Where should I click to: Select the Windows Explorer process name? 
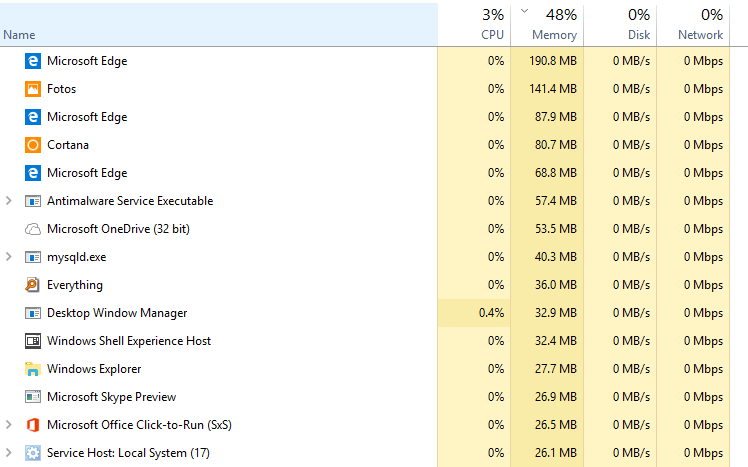94,369
